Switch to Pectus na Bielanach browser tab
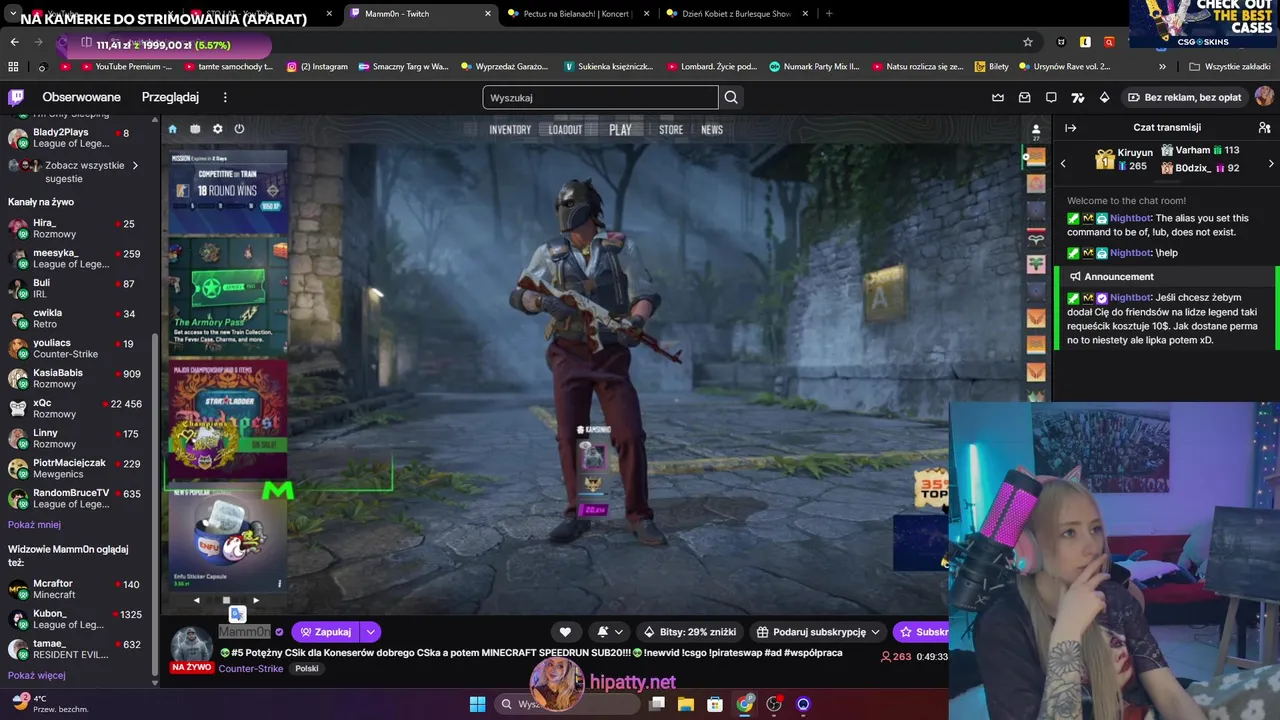1280x720 pixels. click(x=578, y=14)
